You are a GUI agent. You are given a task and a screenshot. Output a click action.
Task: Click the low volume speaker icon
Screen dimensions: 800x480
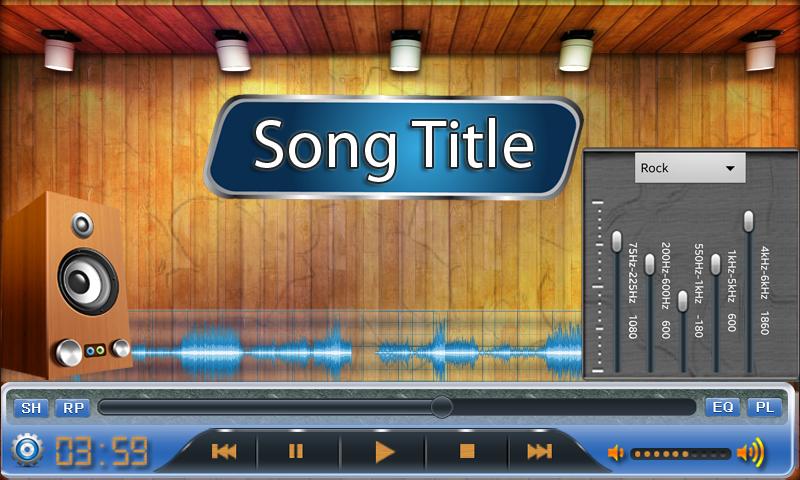[x=616, y=453]
